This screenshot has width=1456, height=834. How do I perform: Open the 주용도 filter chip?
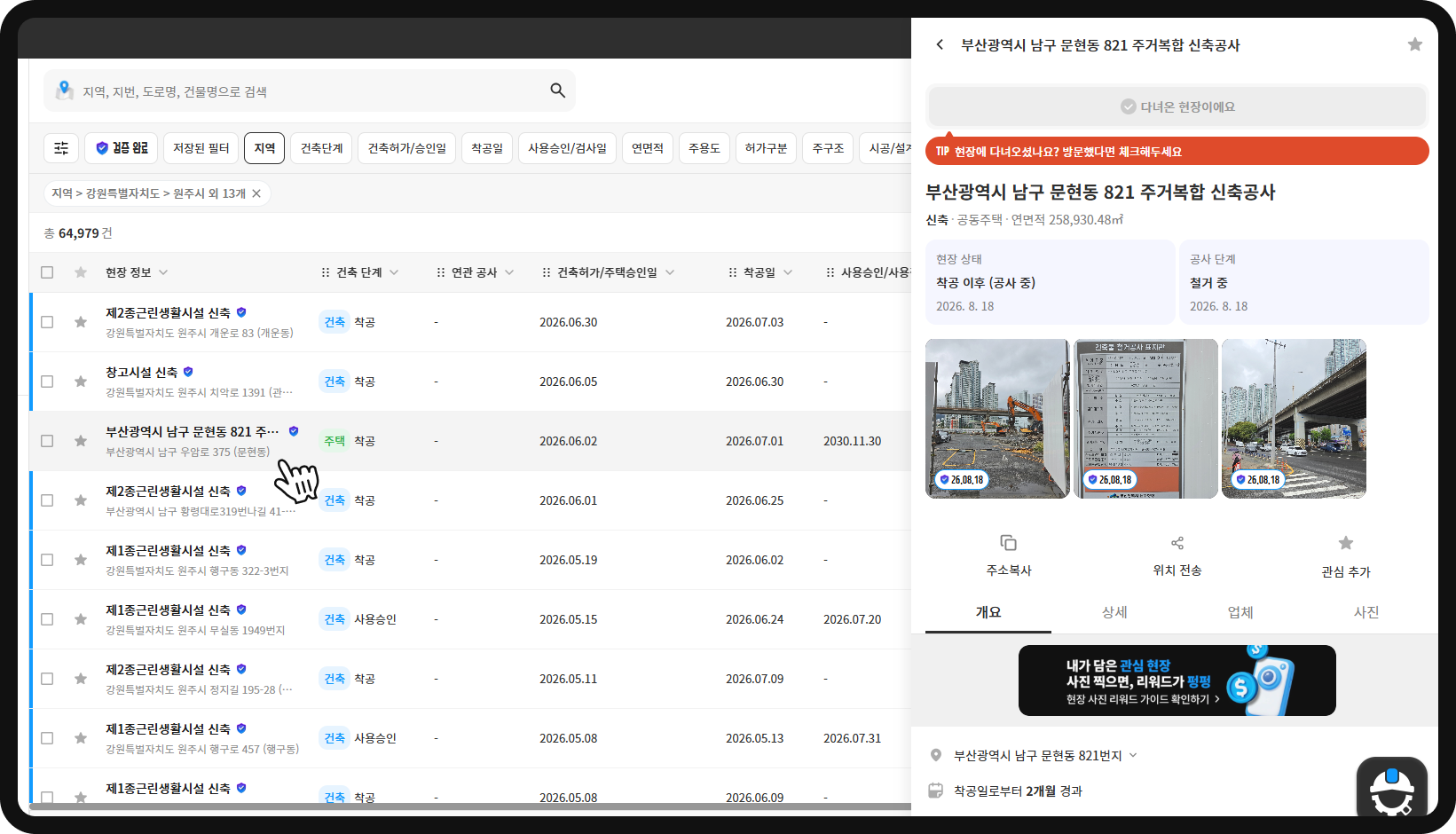point(704,148)
